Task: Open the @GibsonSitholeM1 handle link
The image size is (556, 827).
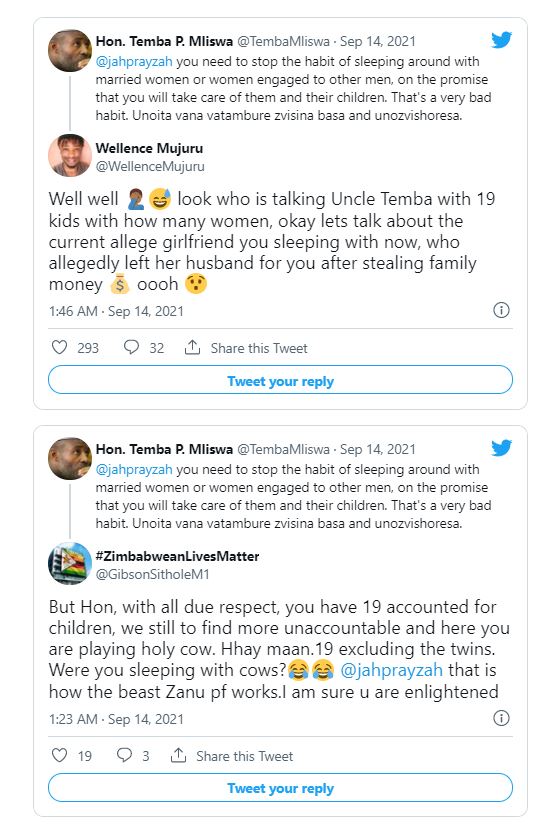Action: [152, 574]
